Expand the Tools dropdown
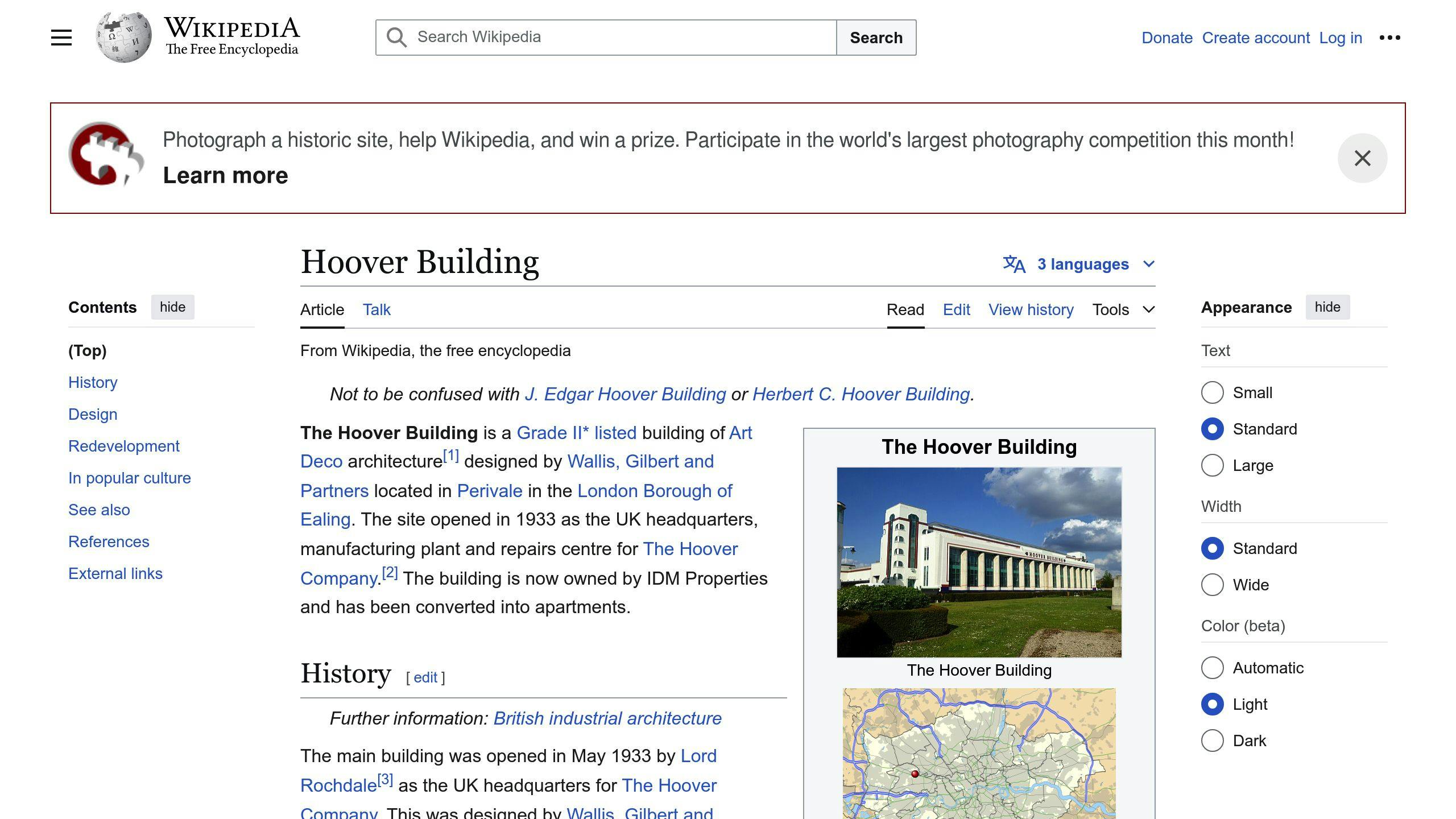 [x=1123, y=309]
